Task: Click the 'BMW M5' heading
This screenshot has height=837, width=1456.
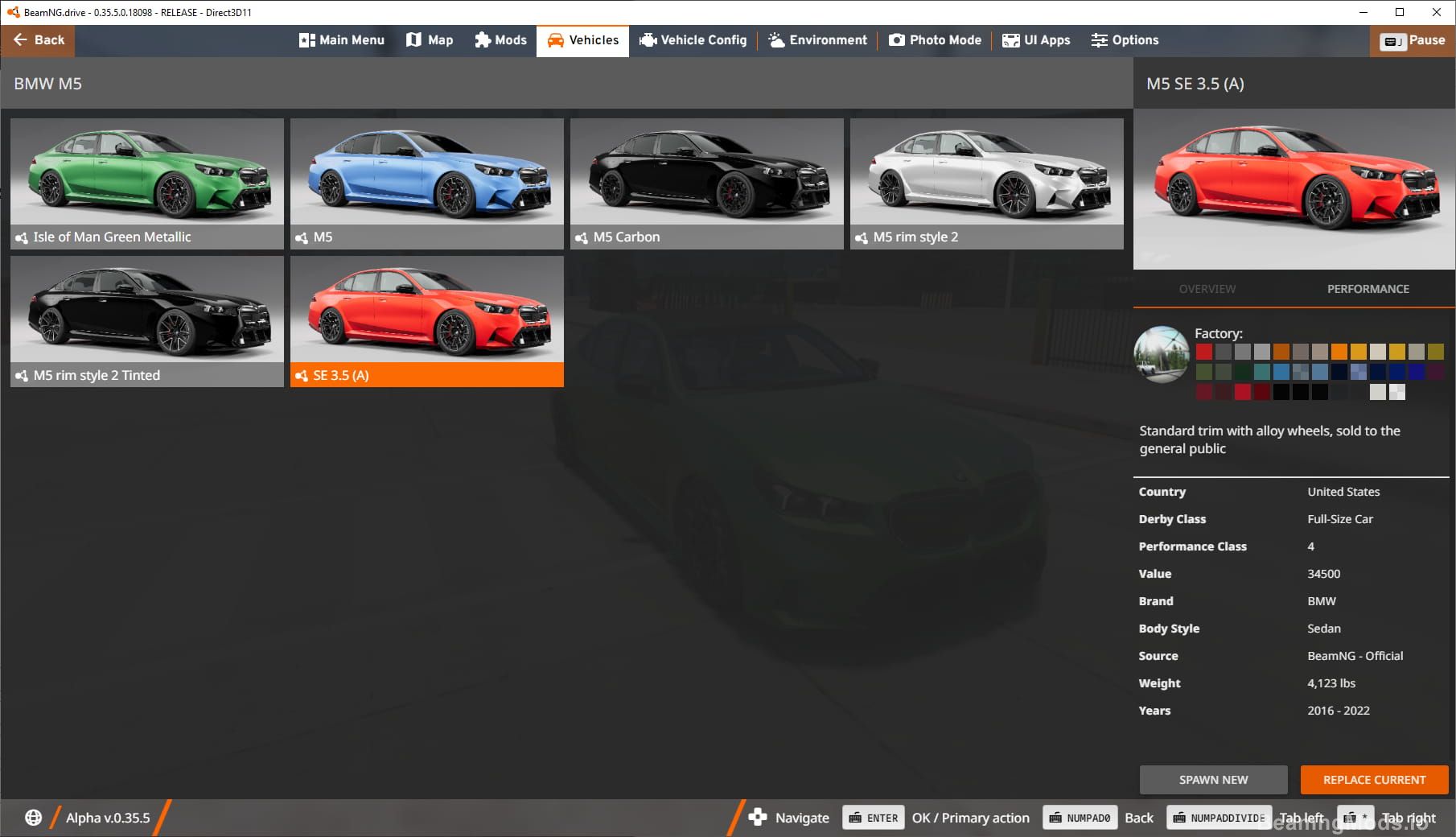Action: [47, 84]
